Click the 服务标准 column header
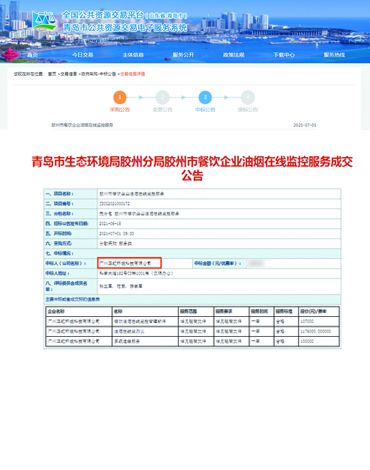Image resolution: width=370 pixels, height=470 pixels. 284,311
